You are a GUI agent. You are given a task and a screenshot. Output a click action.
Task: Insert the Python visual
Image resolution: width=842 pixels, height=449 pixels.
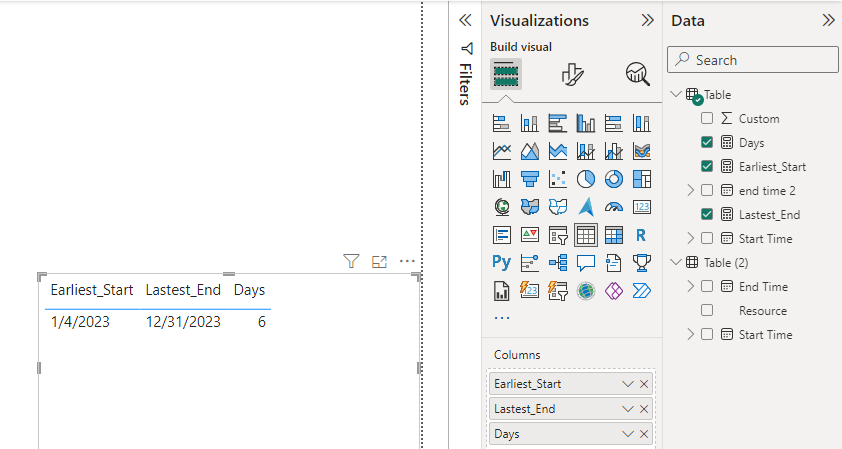[x=502, y=263]
